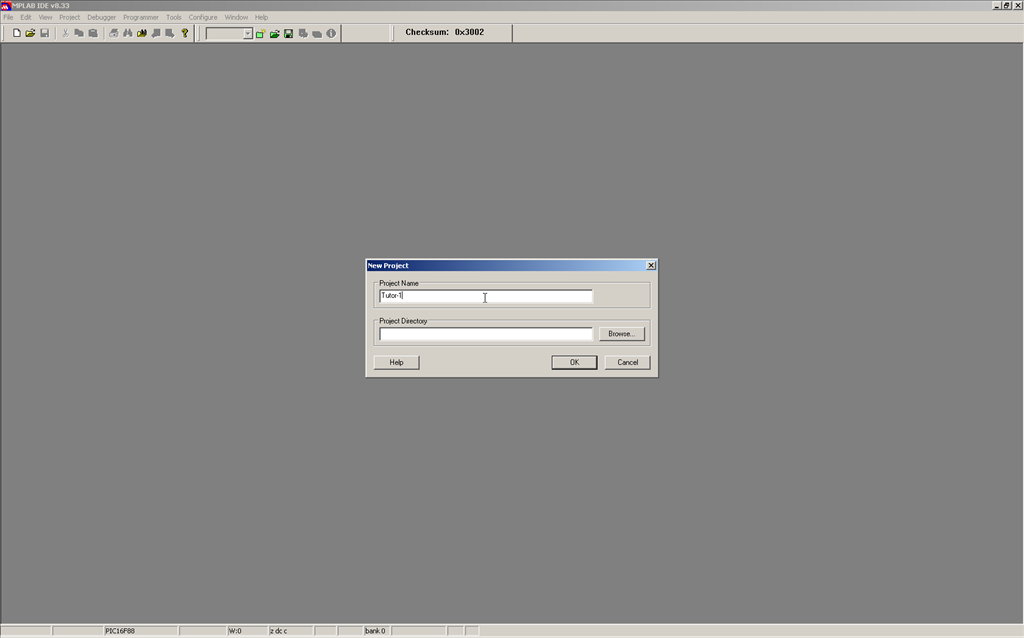Open the Configure menu
Image resolution: width=1024 pixels, height=638 pixels.
203,17
